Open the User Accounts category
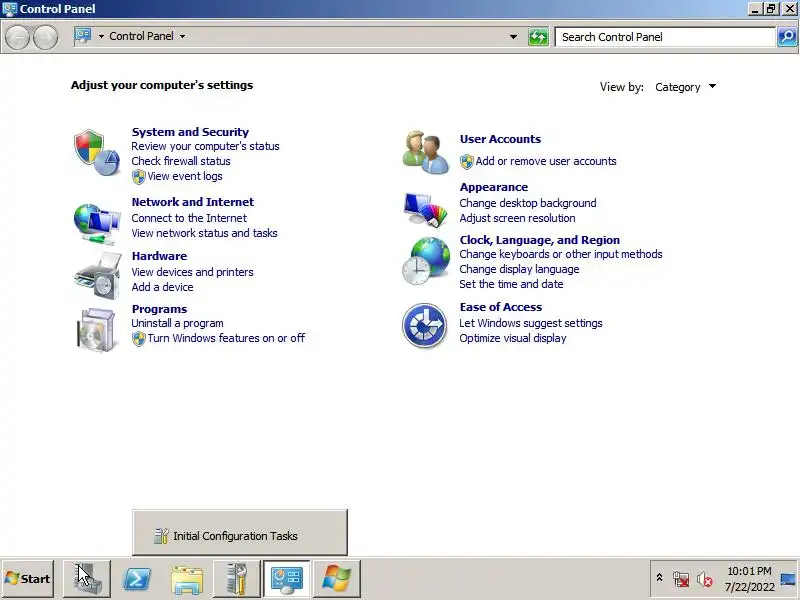 tap(500, 139)
